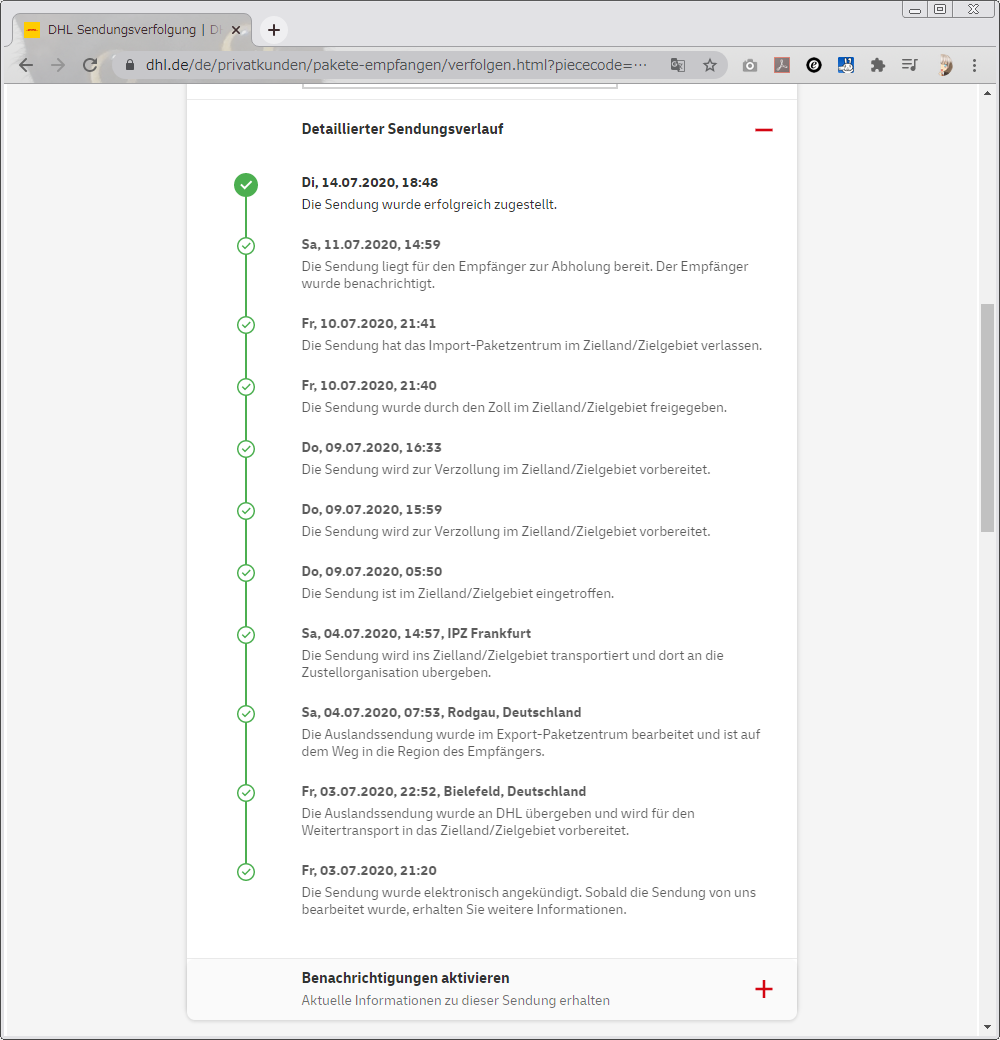1000x1040 pixels.
Task: Expand Benachrichtigungen aktivieren with the plus icon
Action: coord(764,989)
